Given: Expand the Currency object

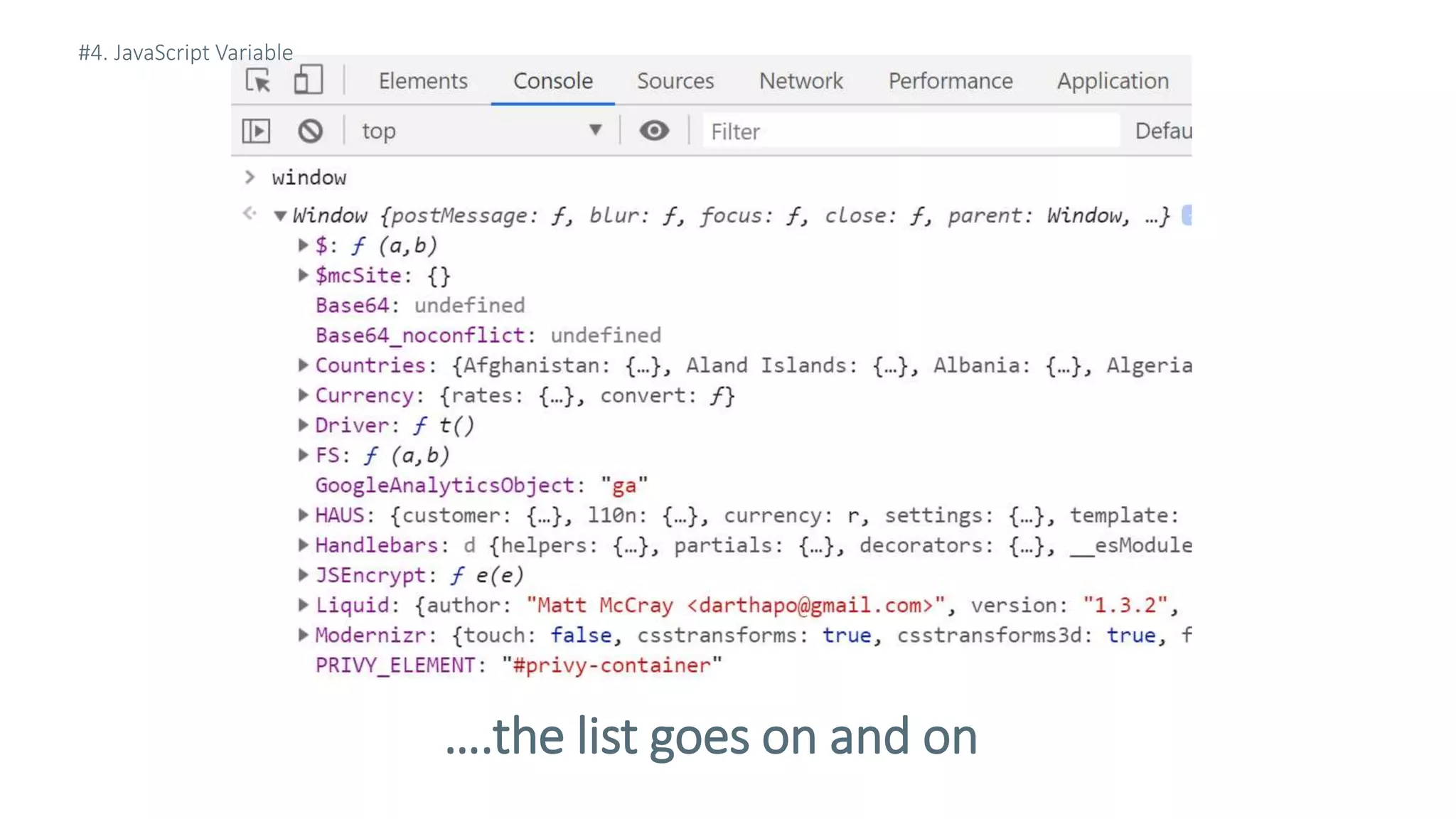Looking at the screenshot, I should click(x=304, y=395).
